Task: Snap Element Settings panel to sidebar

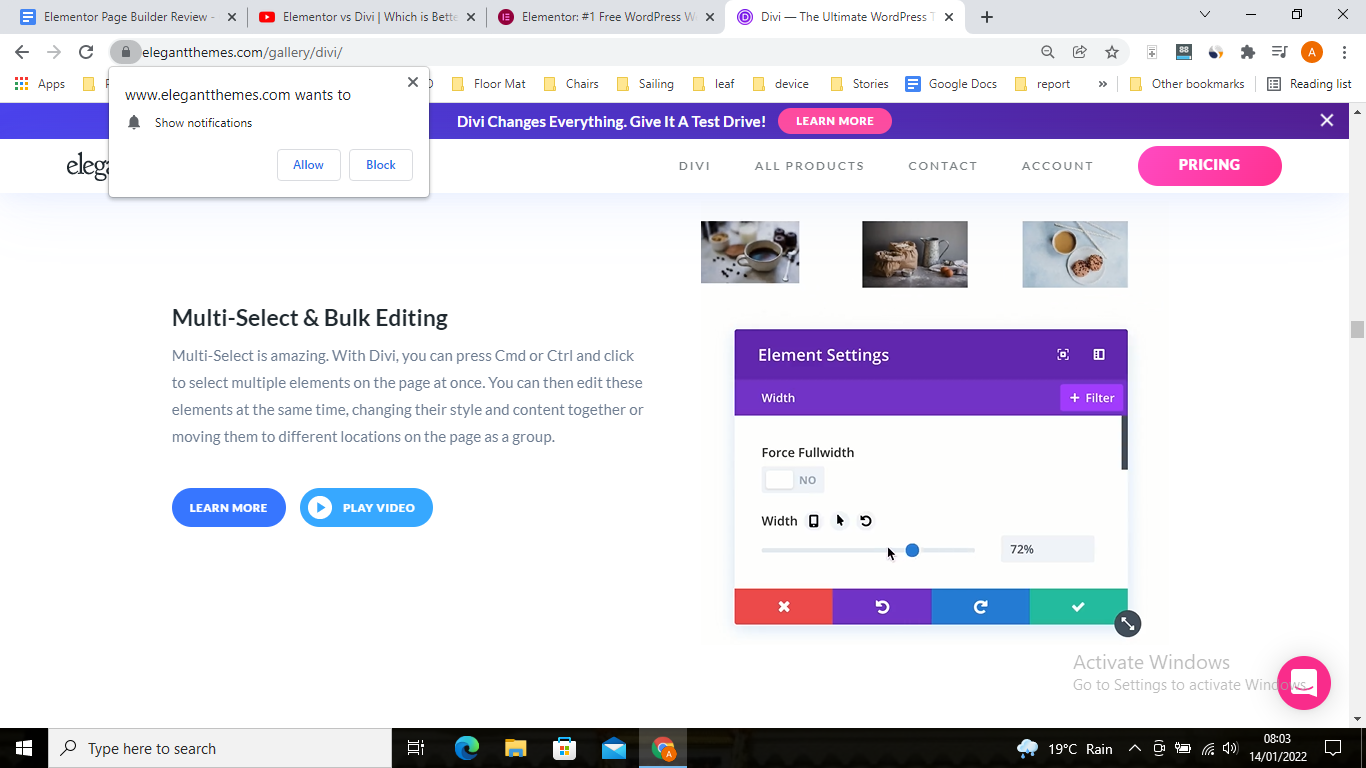Action: coord(1099,355)
